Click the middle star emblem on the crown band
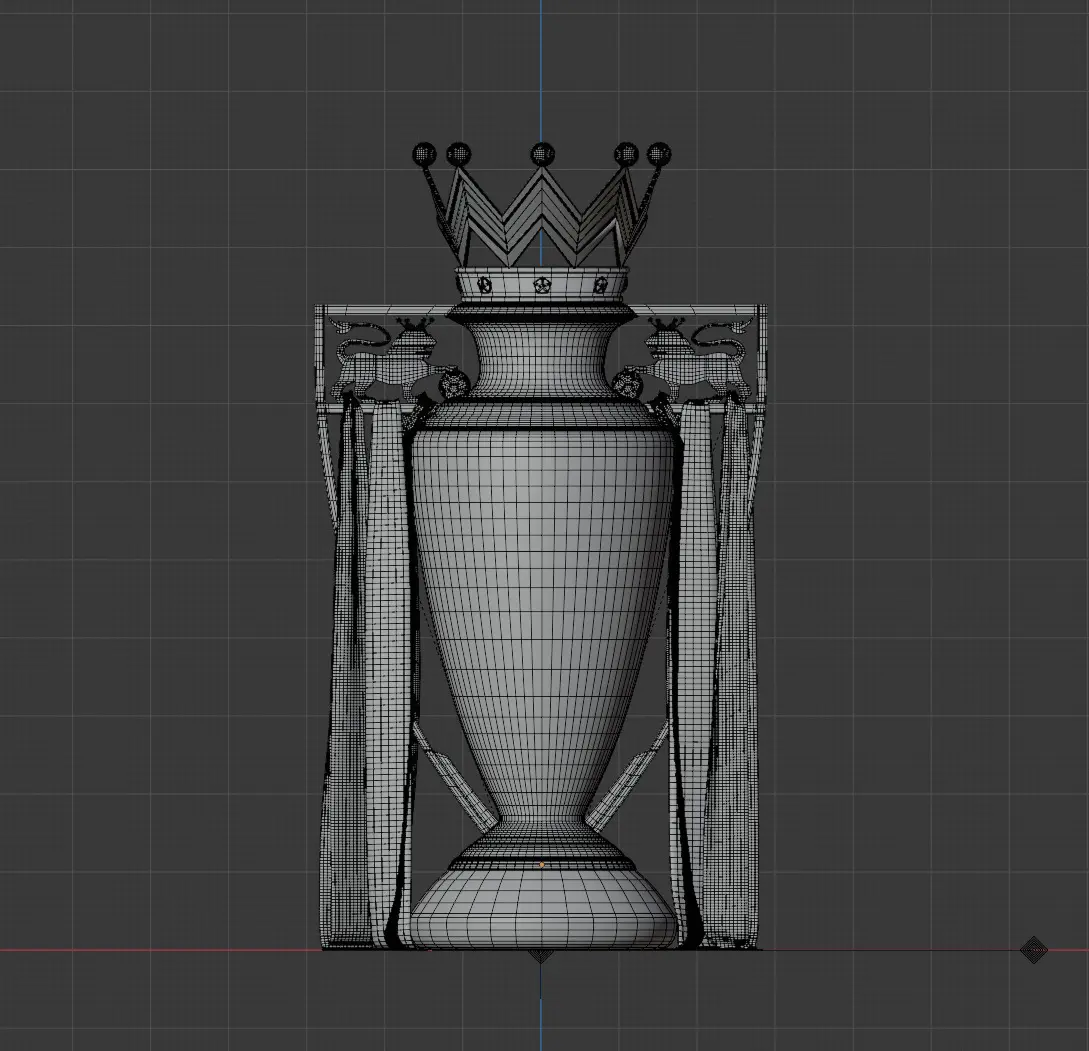 point(541,284)
